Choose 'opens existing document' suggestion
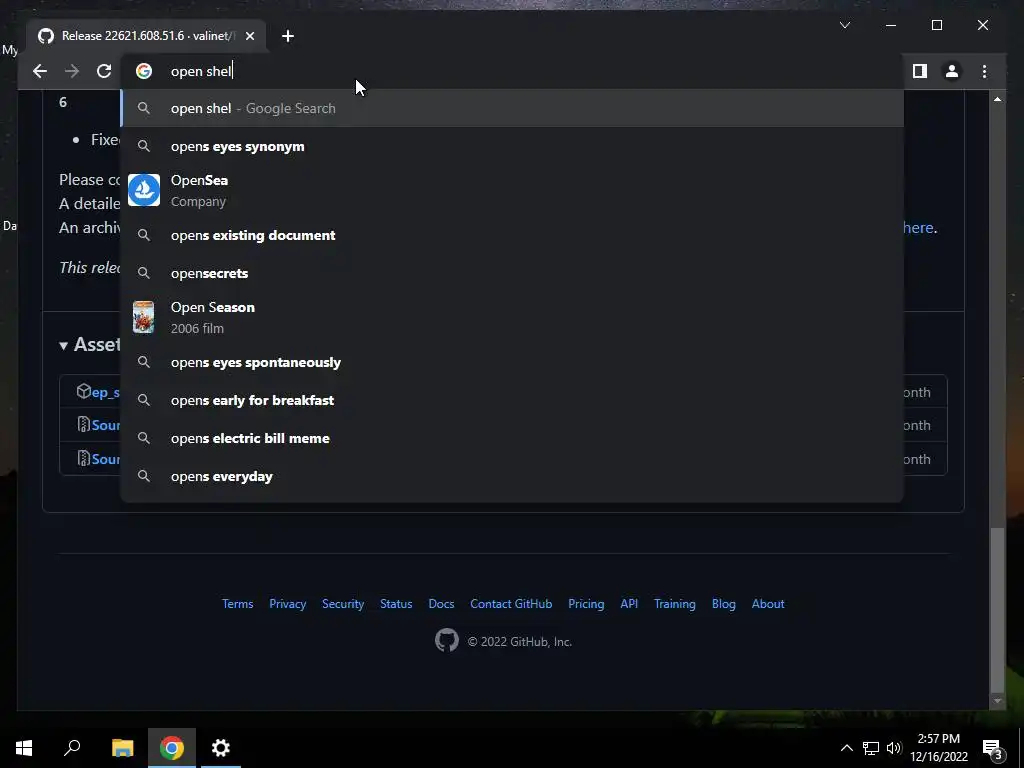 pyautogui.click(x=513, y=235)
